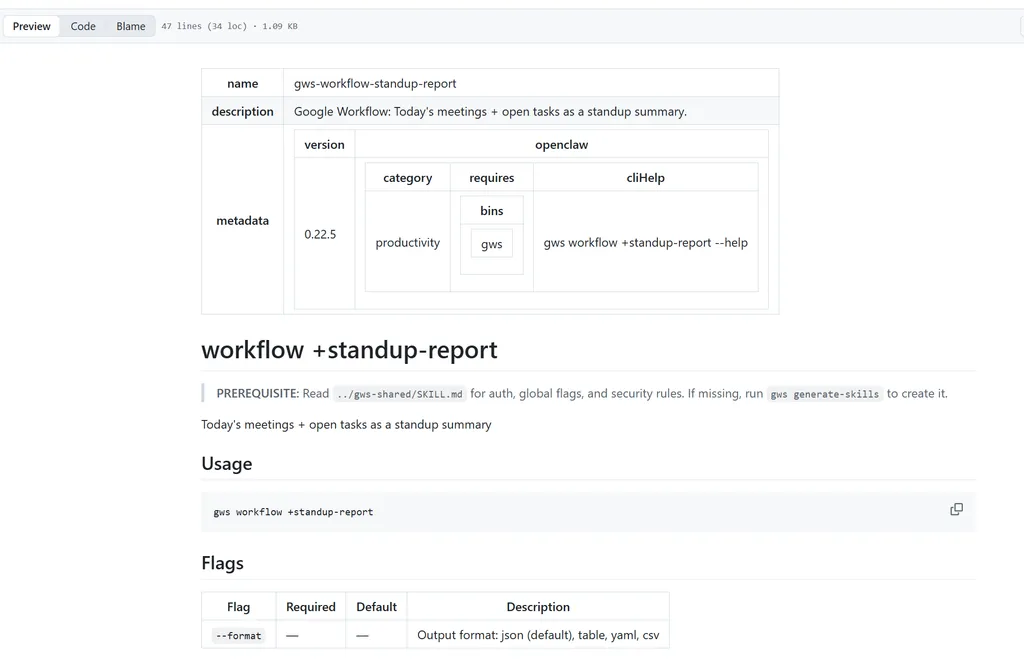The height and width of the screenshot is (659, 1024).
Task: Click the 'description' row header cell
Action: 242,111
